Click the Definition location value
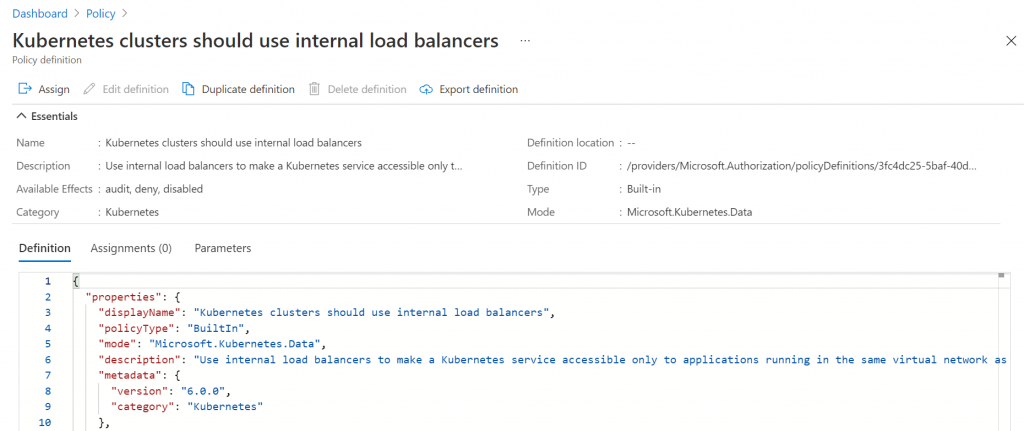This screenshot has width=1024, height=431. [x=631, y=142]
